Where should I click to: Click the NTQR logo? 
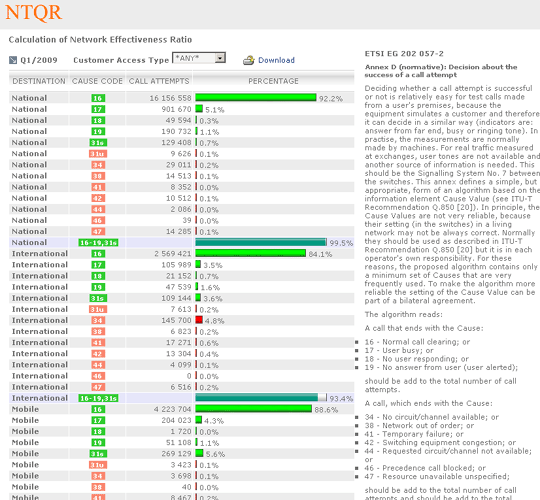(33, 12)
